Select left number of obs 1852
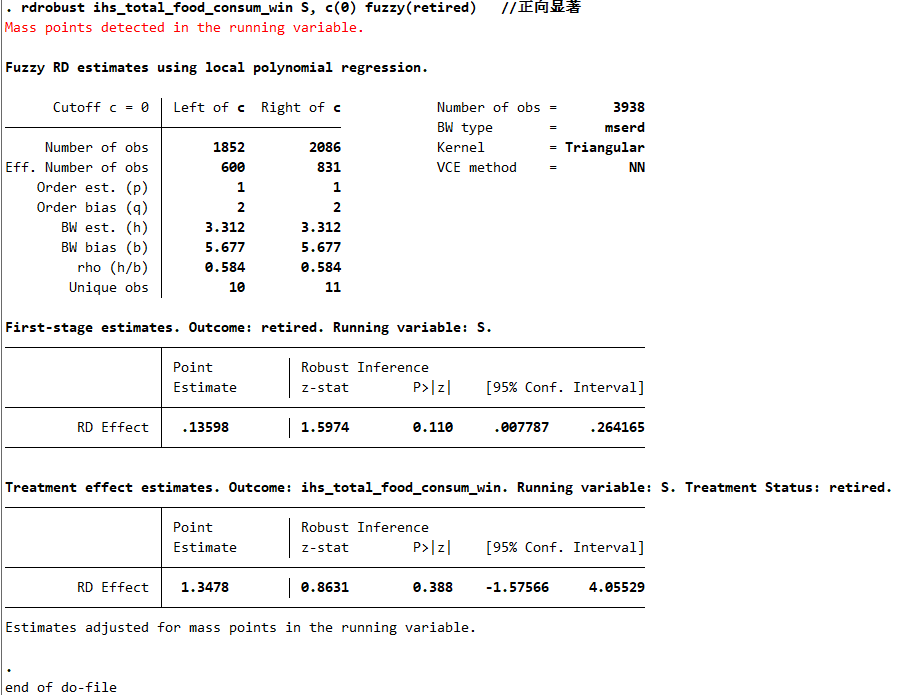909x695 pixels. 229,148
